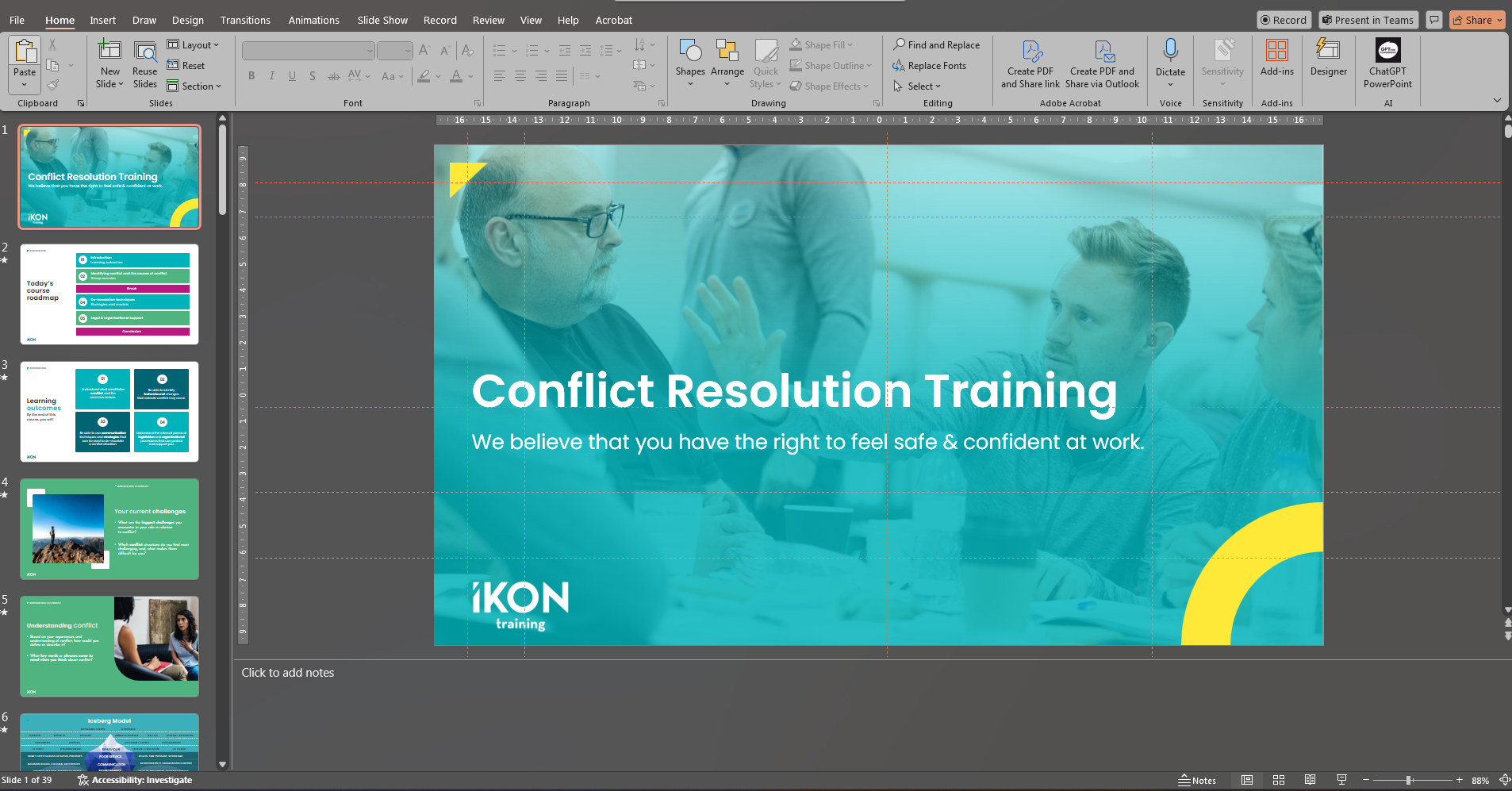Click the Format Painter brush icon

[52, 85]
